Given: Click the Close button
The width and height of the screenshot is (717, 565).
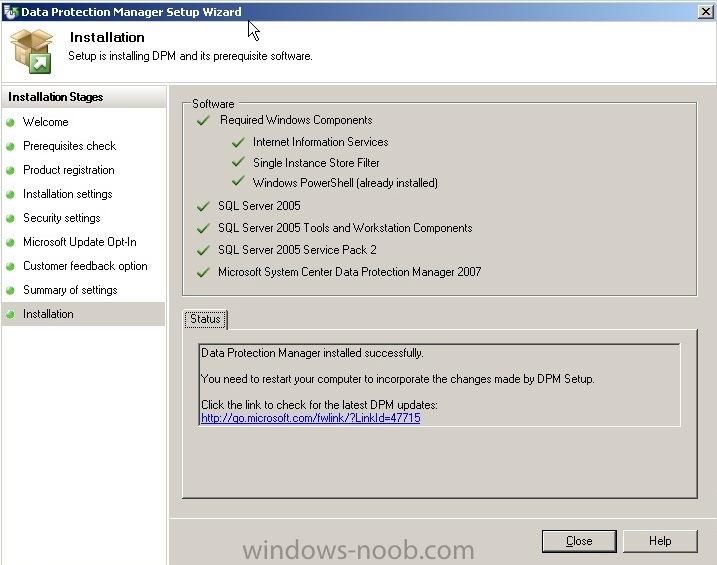Looking at the screenshot, I should click(x=579, y=541).
